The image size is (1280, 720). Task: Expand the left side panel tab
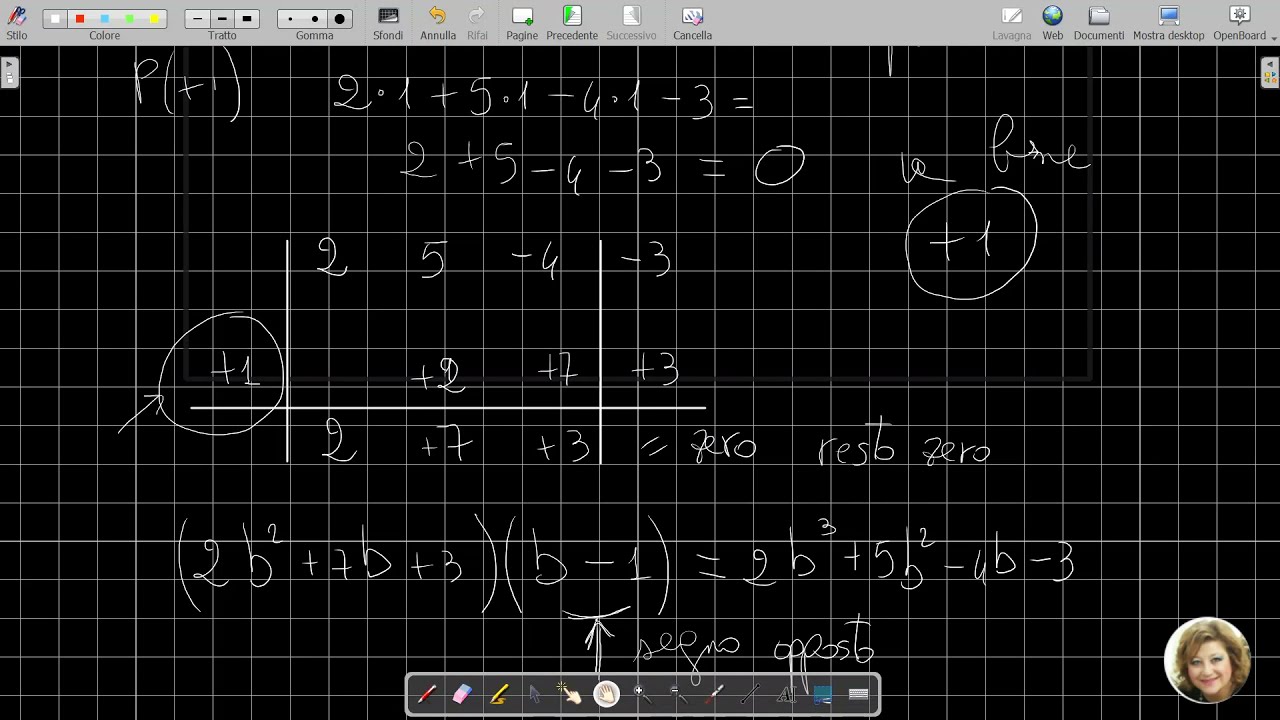(9, 73)
